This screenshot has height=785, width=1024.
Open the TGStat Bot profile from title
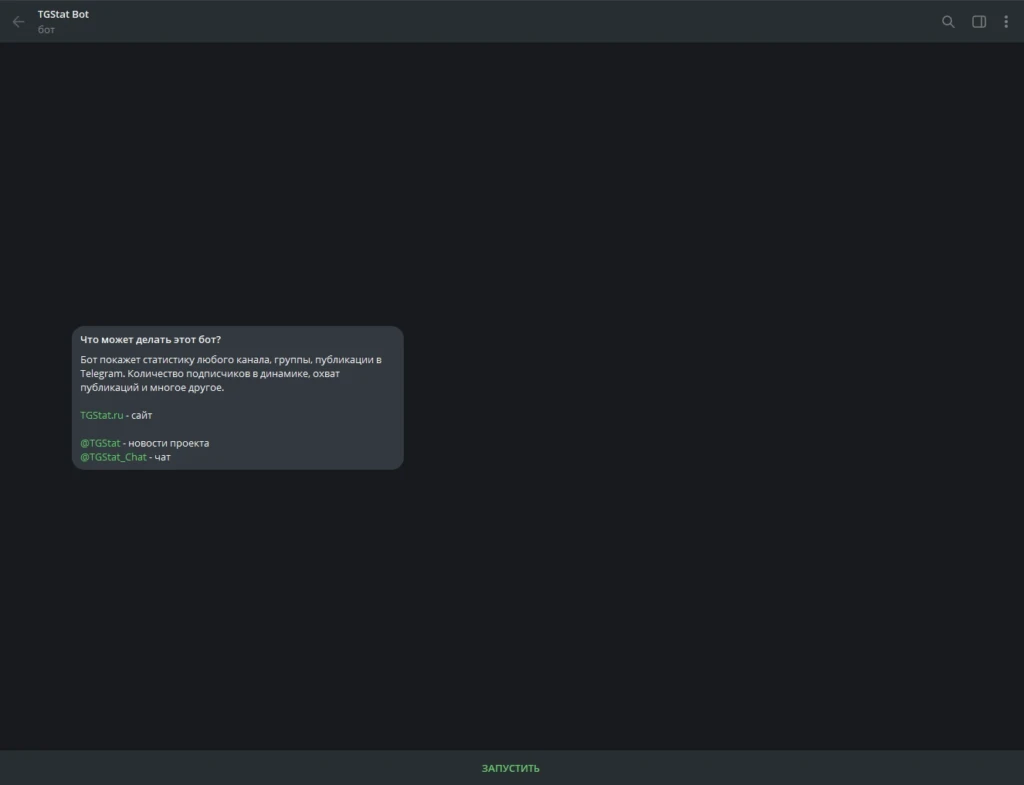coord(63,14)
